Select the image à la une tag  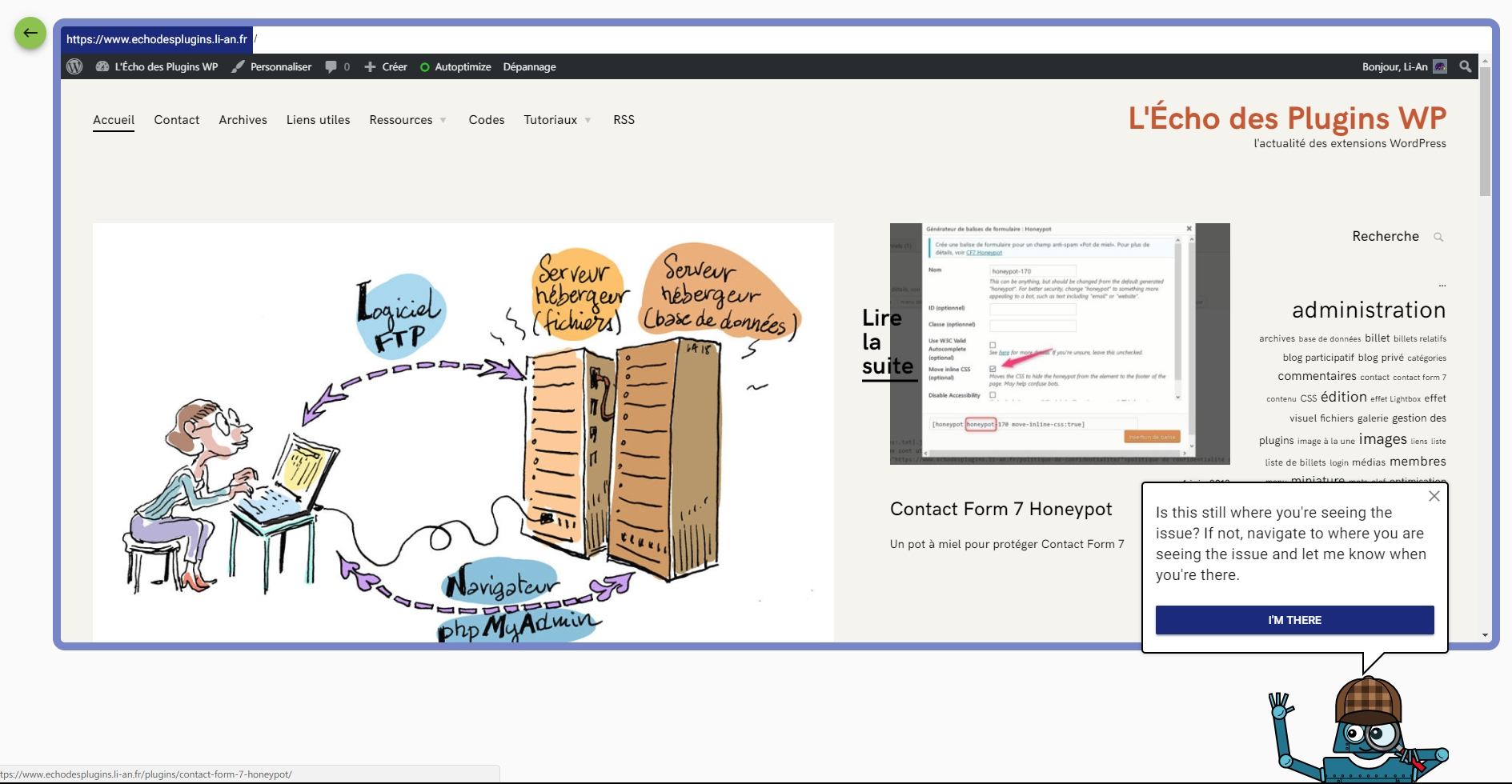1326,442
